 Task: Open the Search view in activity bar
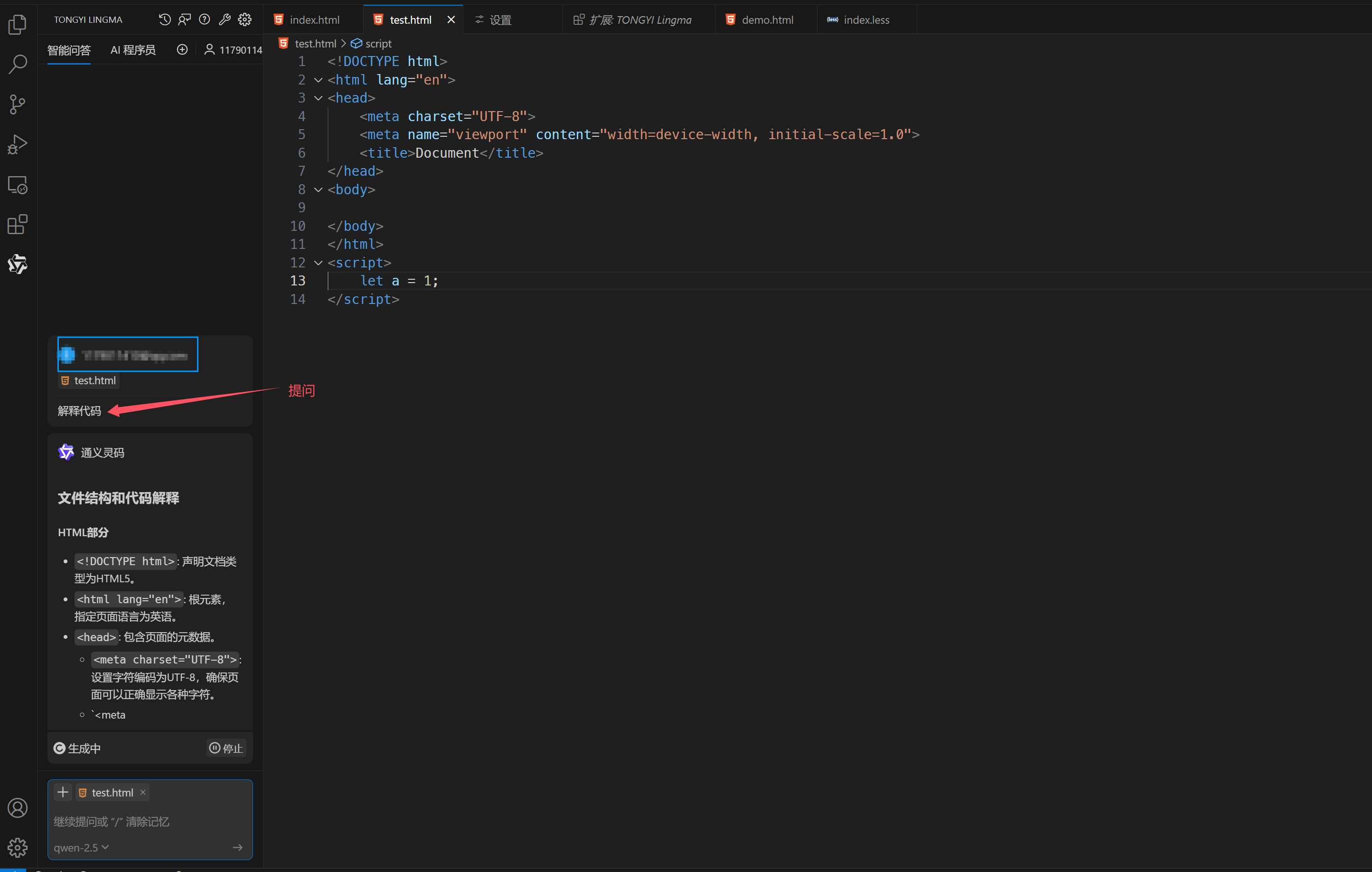click(x=18, y=64)
